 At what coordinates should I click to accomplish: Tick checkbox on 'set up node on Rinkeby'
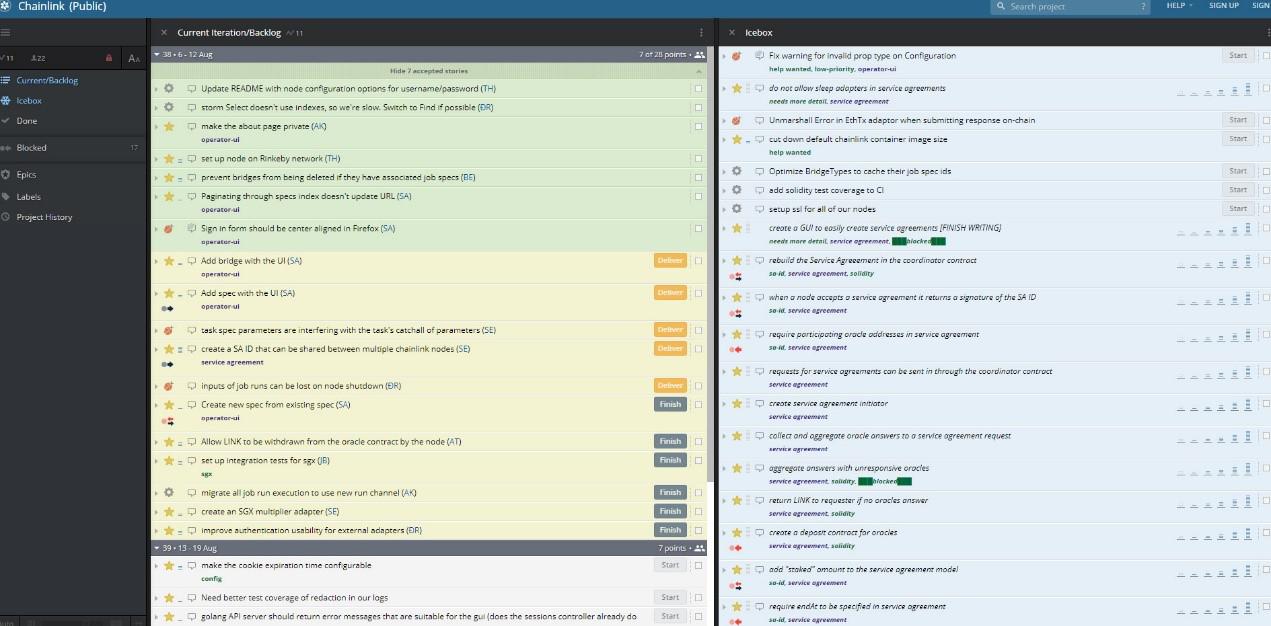pyautogui.click(x=698, y=158)
